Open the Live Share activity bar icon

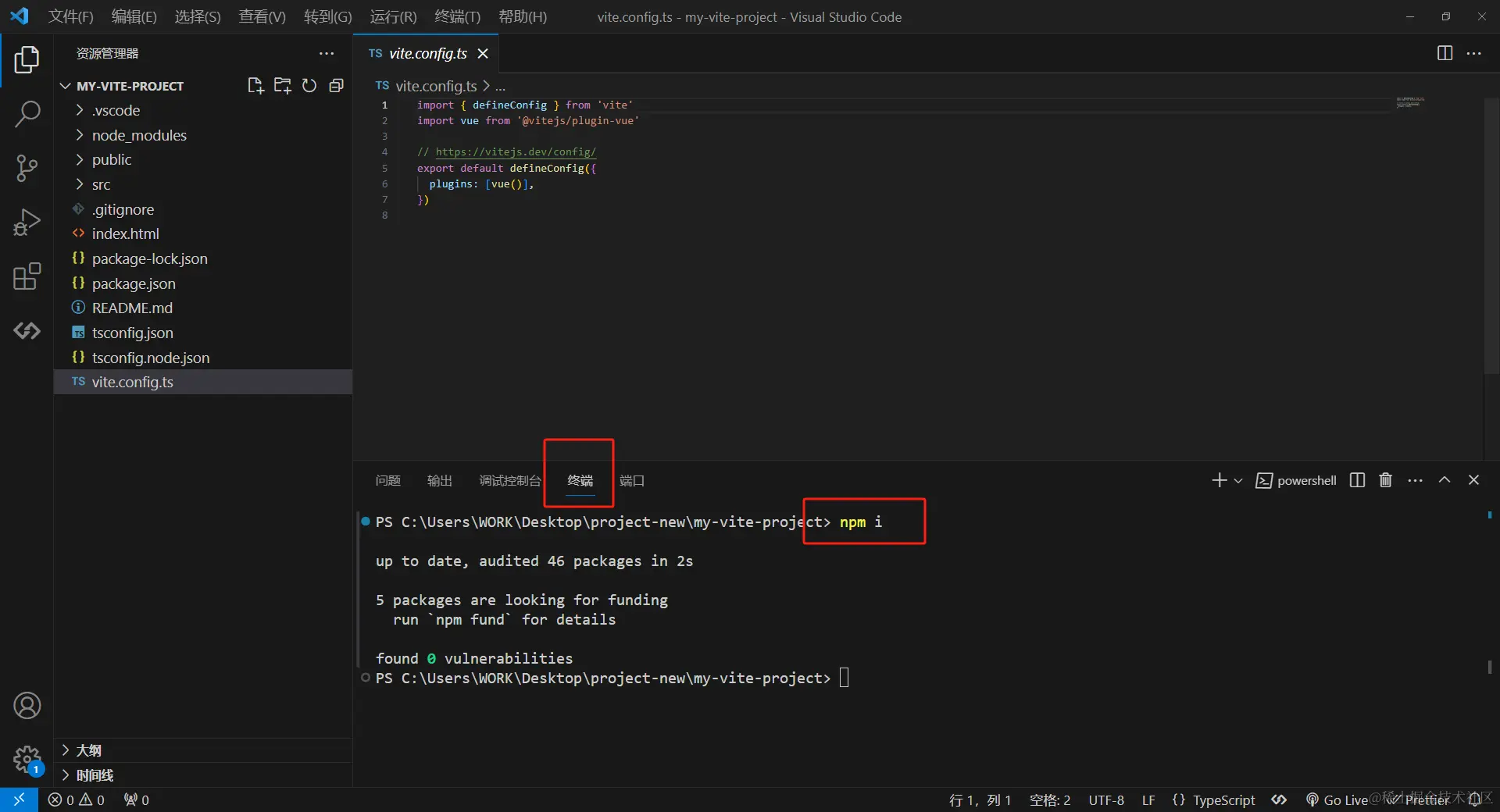27,330
